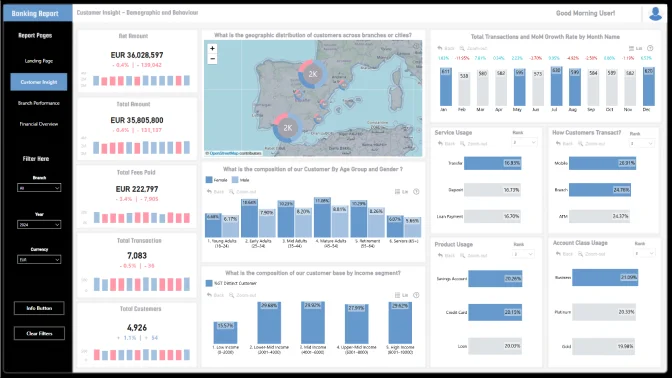The height and width of the screenshot is (378, 672).
Task: Click info help icon in Total Transactions chart
Action: coord(650,48)
